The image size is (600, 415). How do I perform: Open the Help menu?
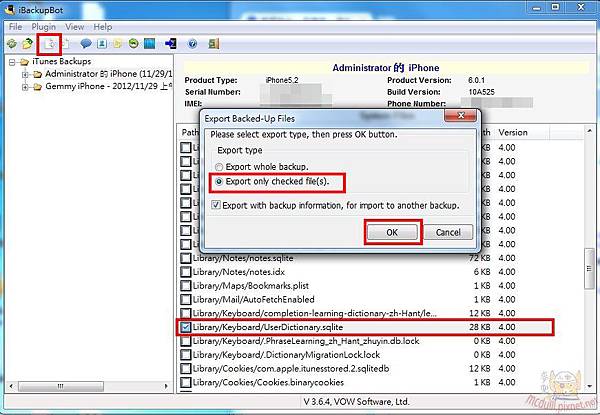(103, 27)
